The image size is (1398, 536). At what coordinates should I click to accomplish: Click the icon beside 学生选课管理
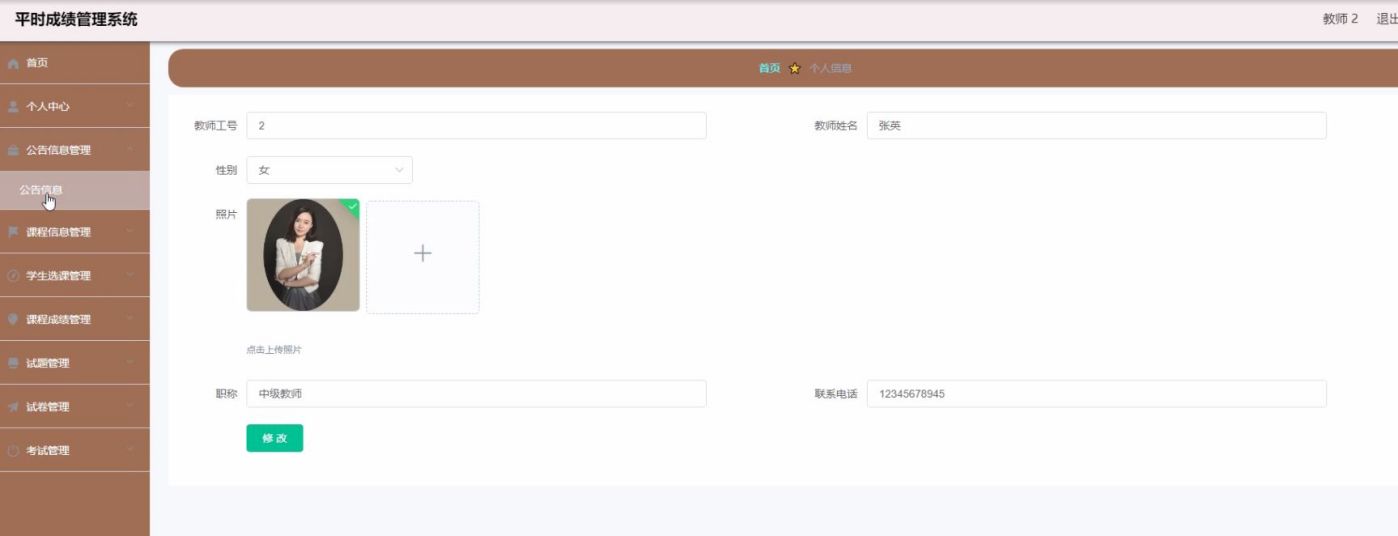pos(13,276)
